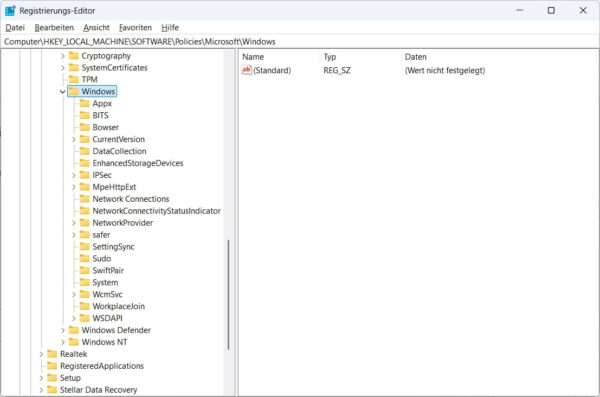Screen dimensions: 600x397
Task: Select the Stellar Data Recovery key
Action: coord(98,390)
